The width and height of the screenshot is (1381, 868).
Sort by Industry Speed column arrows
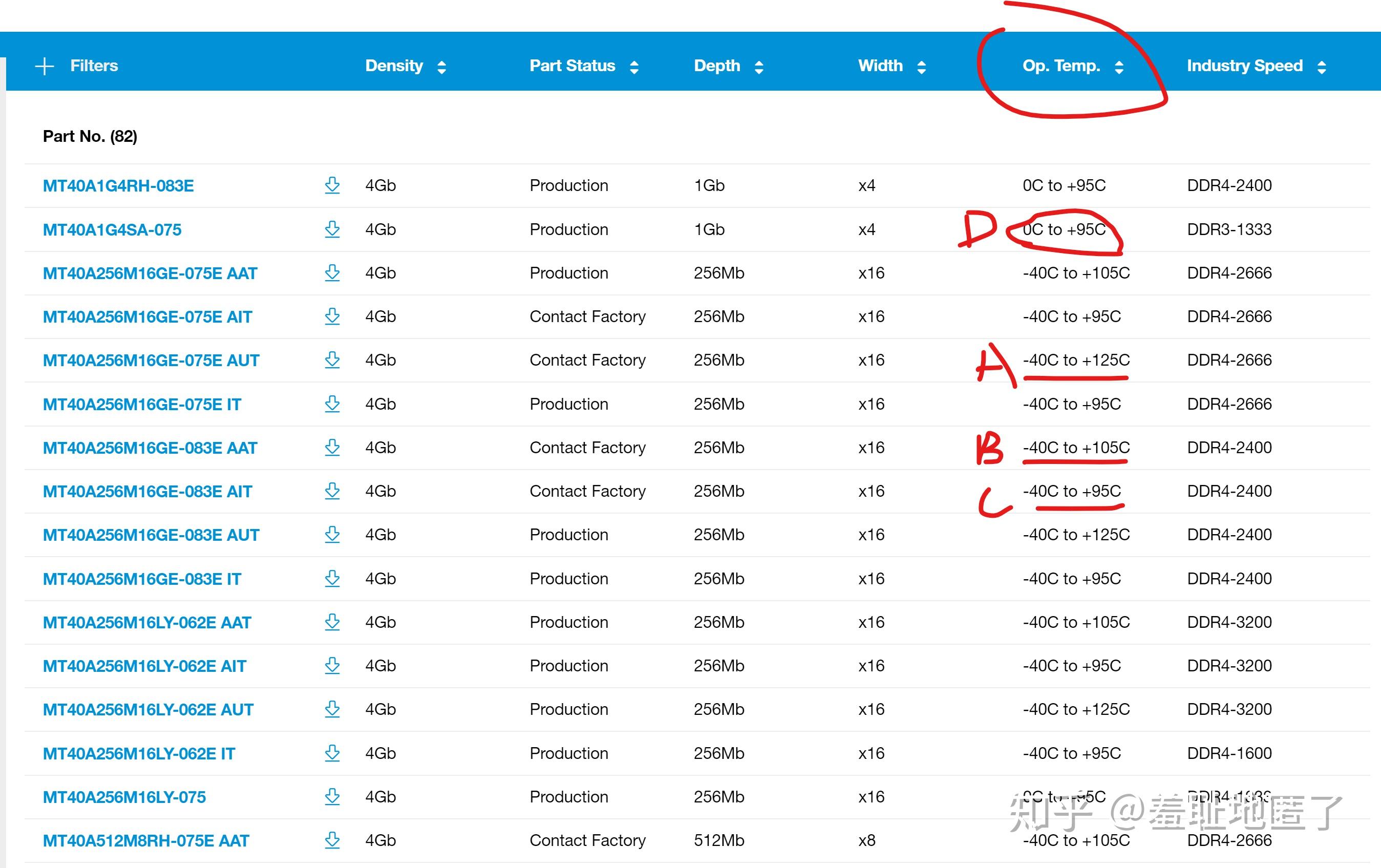(1322, 67)
